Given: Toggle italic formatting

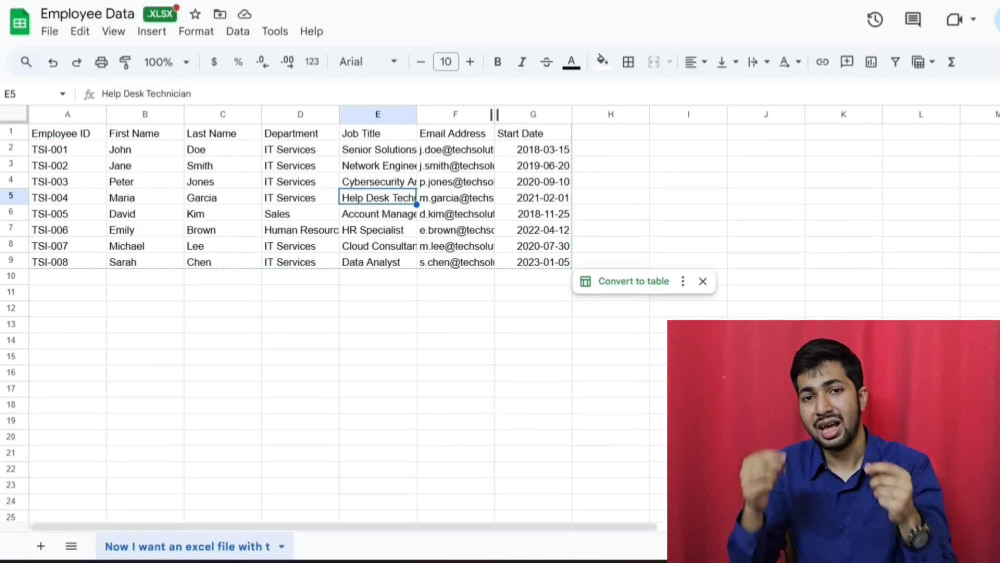Looking at the screenshot, I should point(522,62).
